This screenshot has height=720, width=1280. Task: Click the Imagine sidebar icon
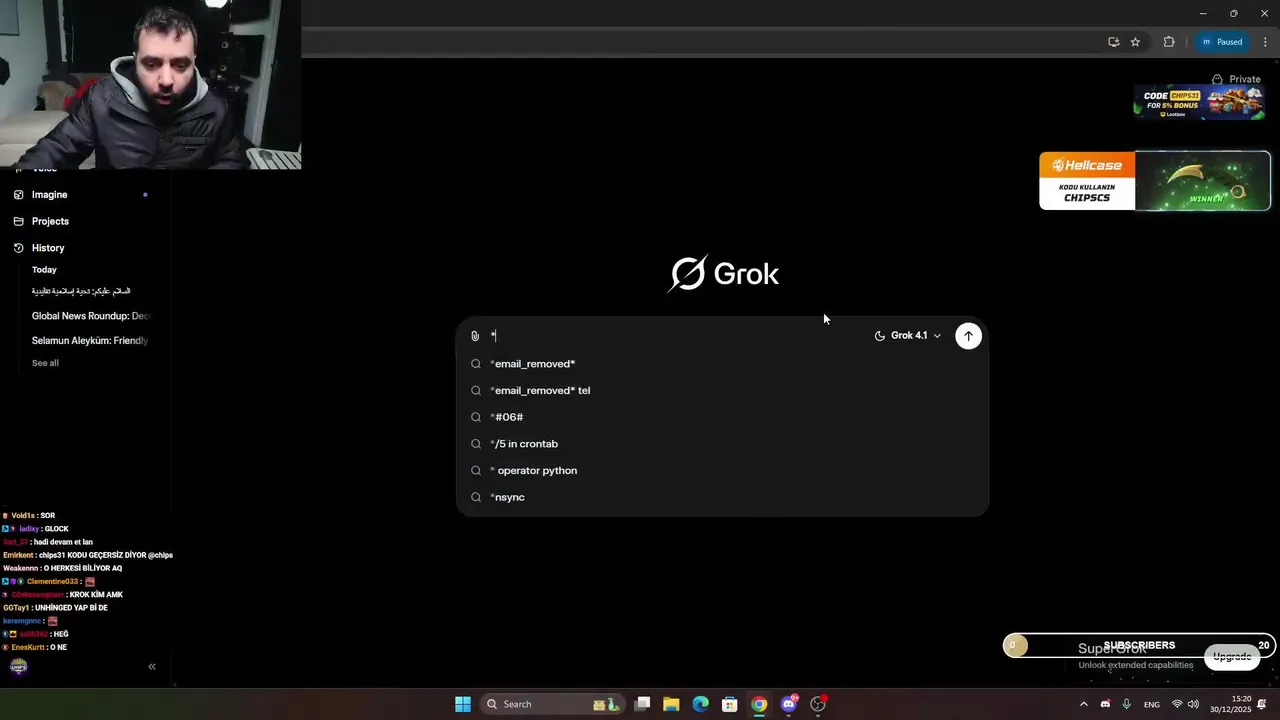tap(18, 195)
